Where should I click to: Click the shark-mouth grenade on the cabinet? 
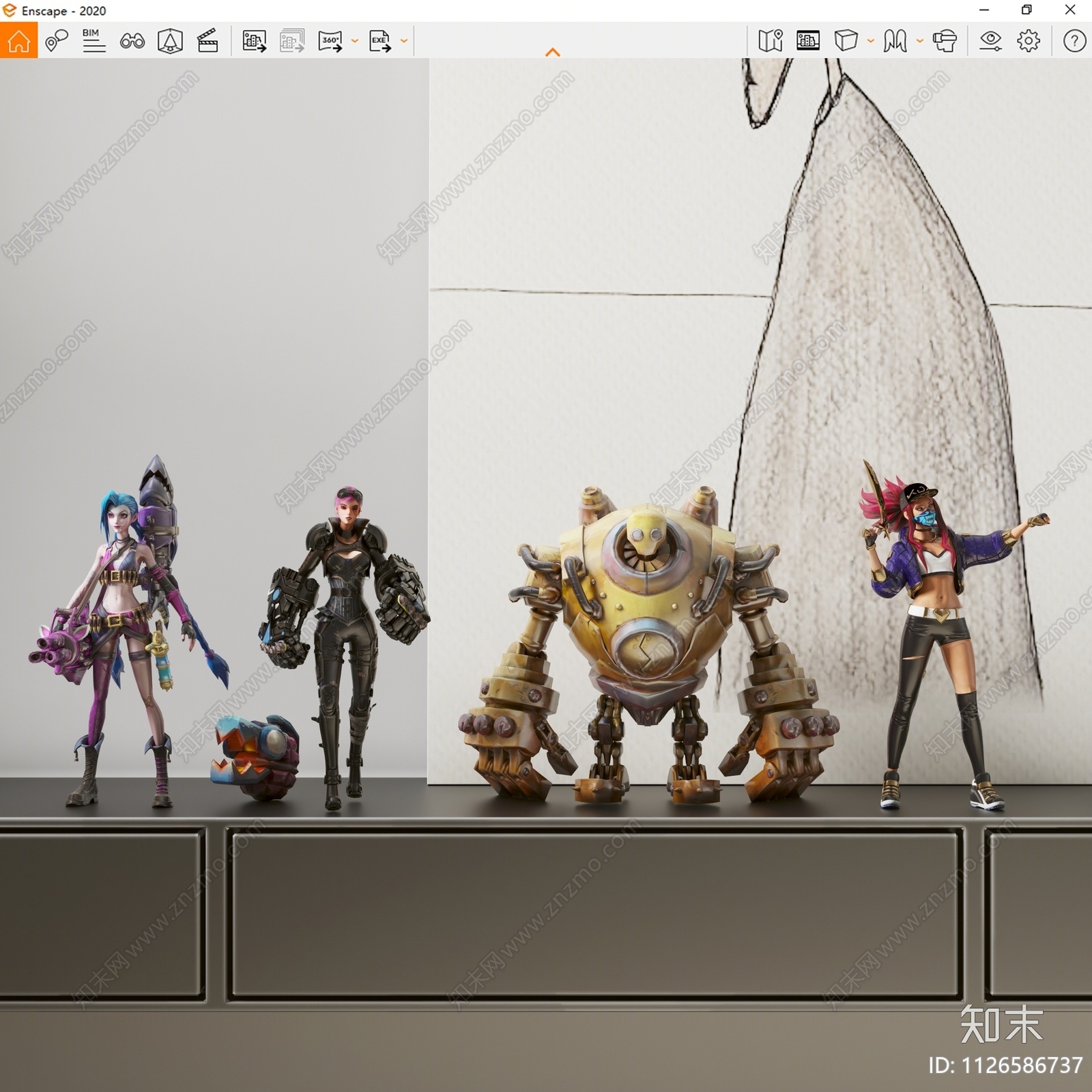255,756
